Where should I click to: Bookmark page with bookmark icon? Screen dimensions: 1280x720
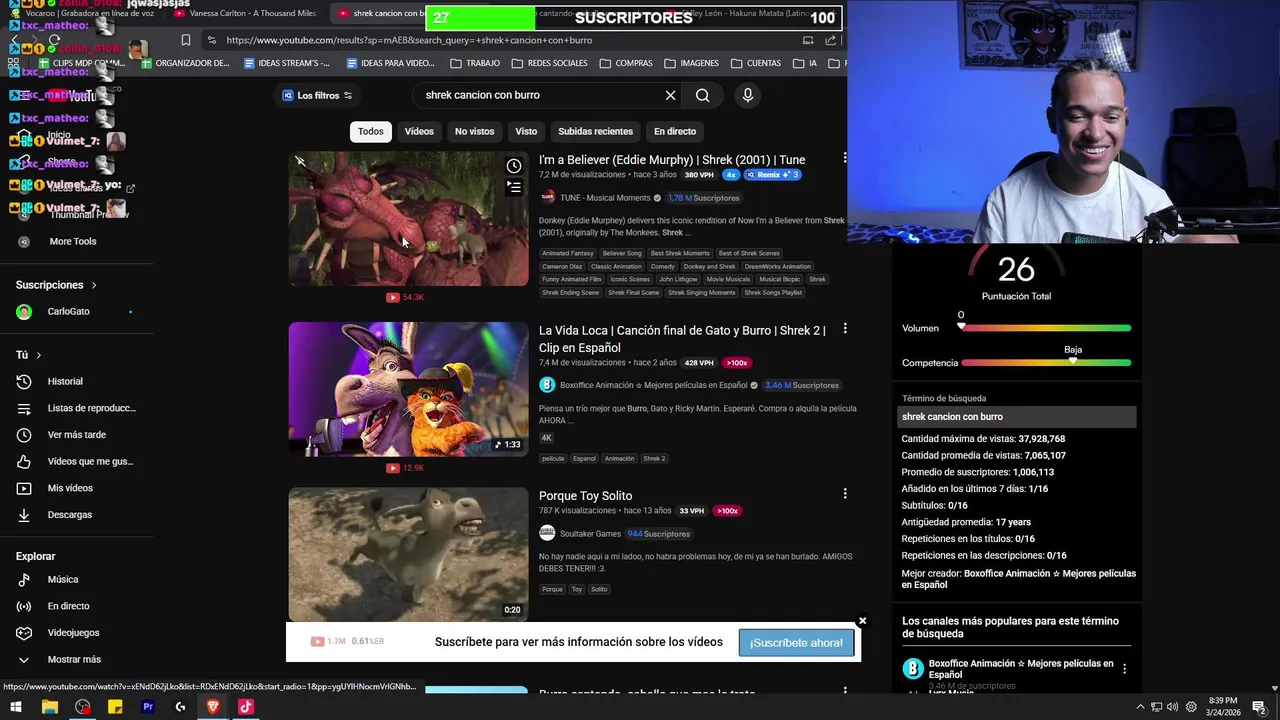pos(186,40)
